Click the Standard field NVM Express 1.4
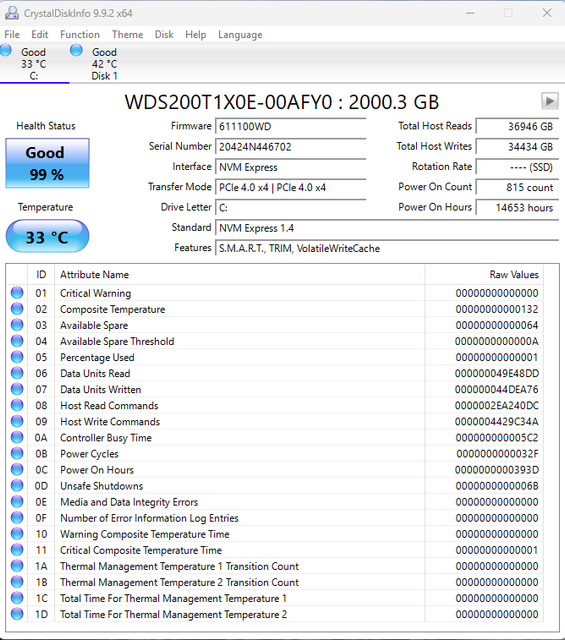The width and height of the screenshot is (565, 640). [x=387, y=228]
